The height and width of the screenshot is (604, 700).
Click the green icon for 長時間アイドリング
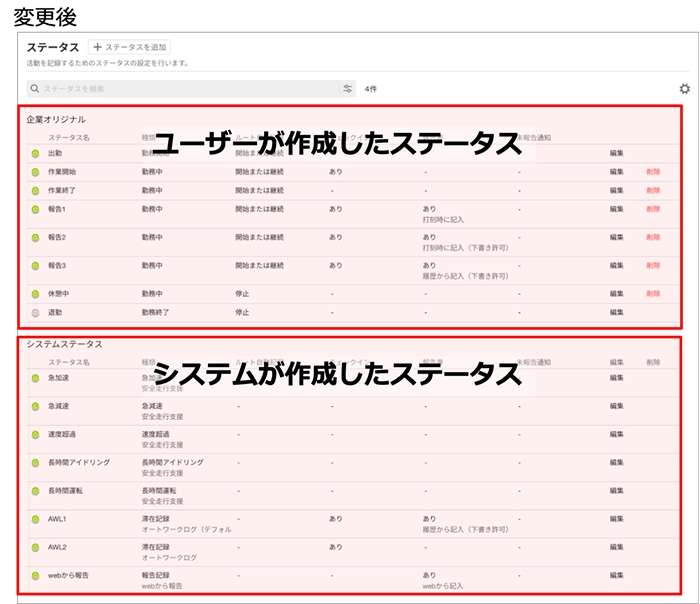coord(35,463)
